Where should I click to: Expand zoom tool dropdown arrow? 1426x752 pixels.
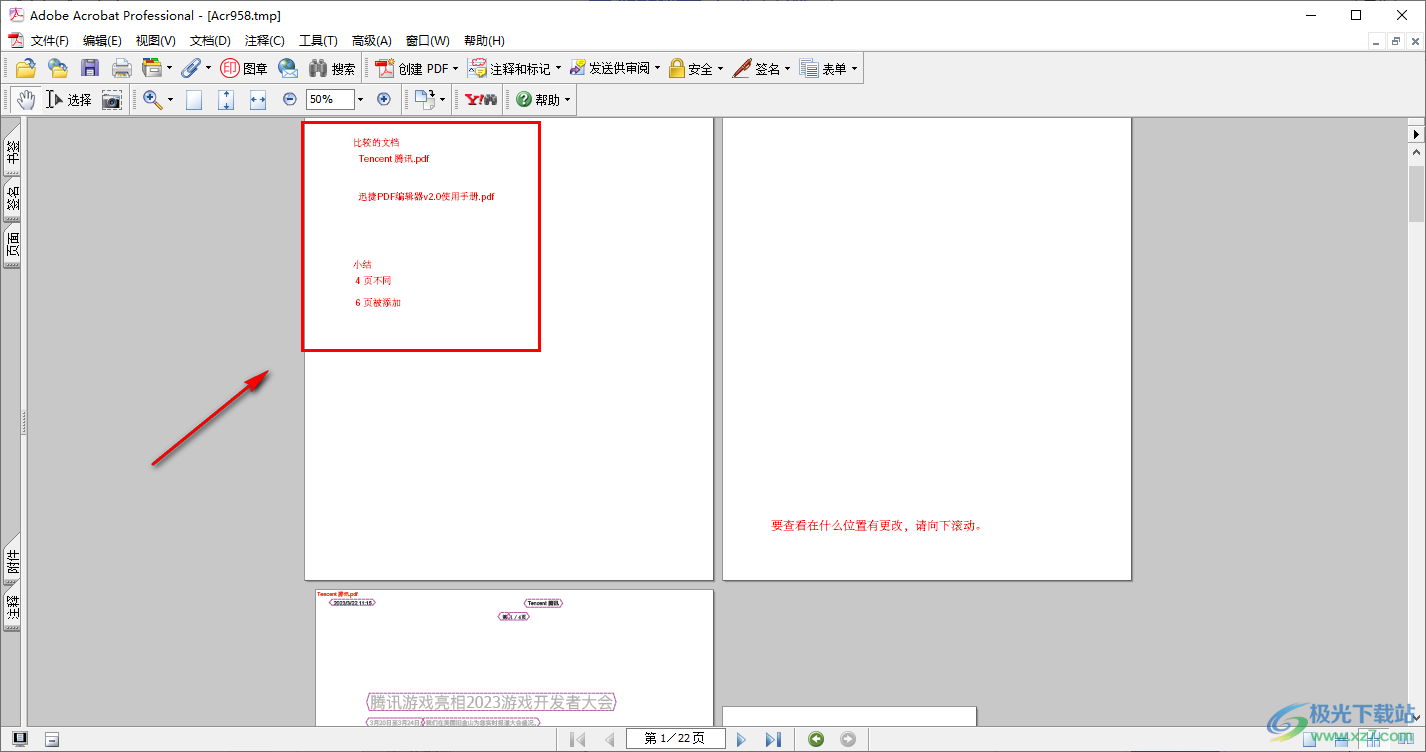click(170, 99)
